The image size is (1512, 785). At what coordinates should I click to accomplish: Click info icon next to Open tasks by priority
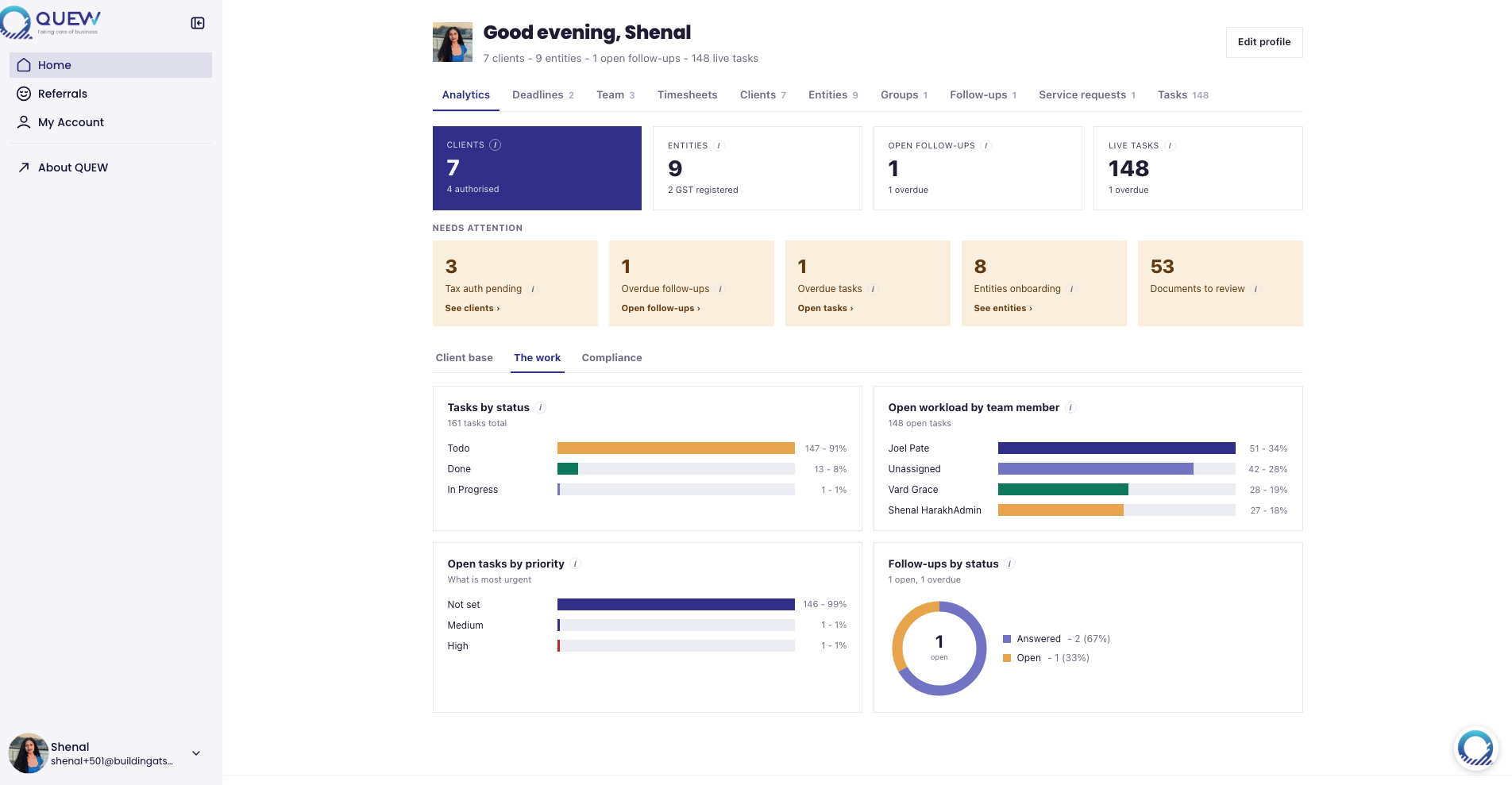576,564
